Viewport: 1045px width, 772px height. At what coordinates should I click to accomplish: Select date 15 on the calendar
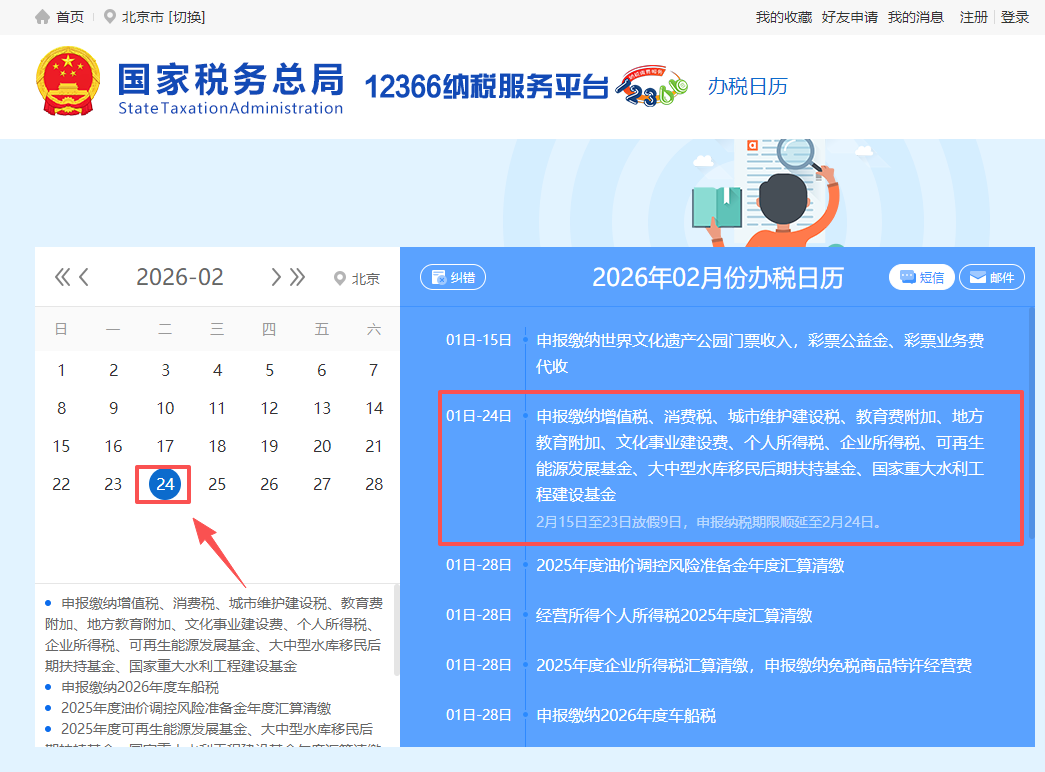[x=62, y=446]
